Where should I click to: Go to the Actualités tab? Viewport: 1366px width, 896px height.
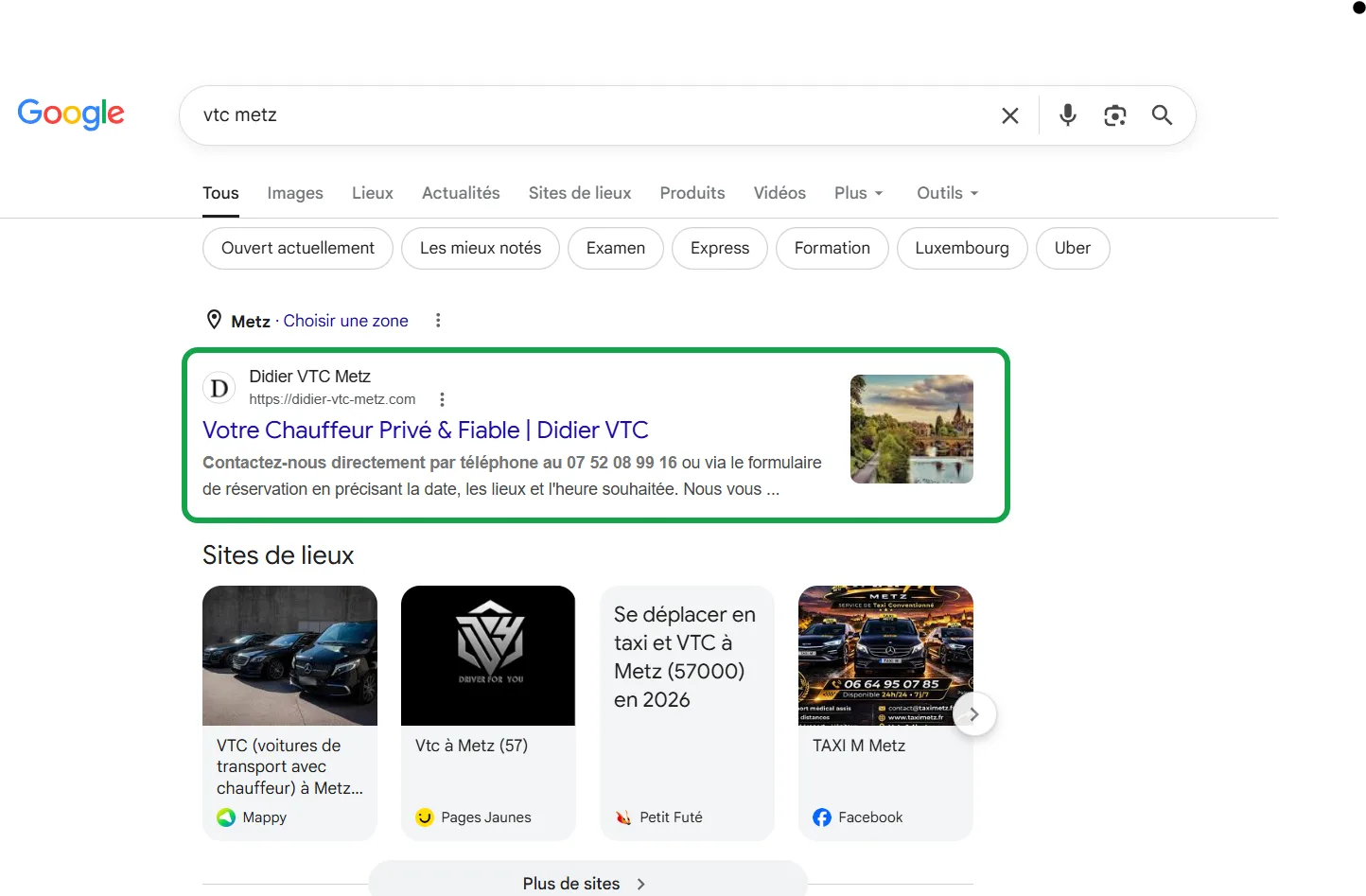coord(461,193)
